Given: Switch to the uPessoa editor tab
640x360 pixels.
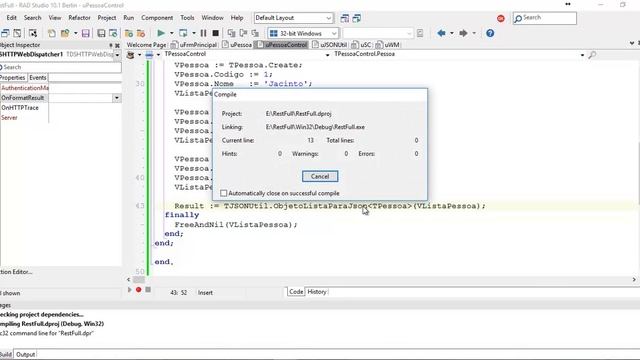Looking at the screenshot, I should (x=237, y=45).
